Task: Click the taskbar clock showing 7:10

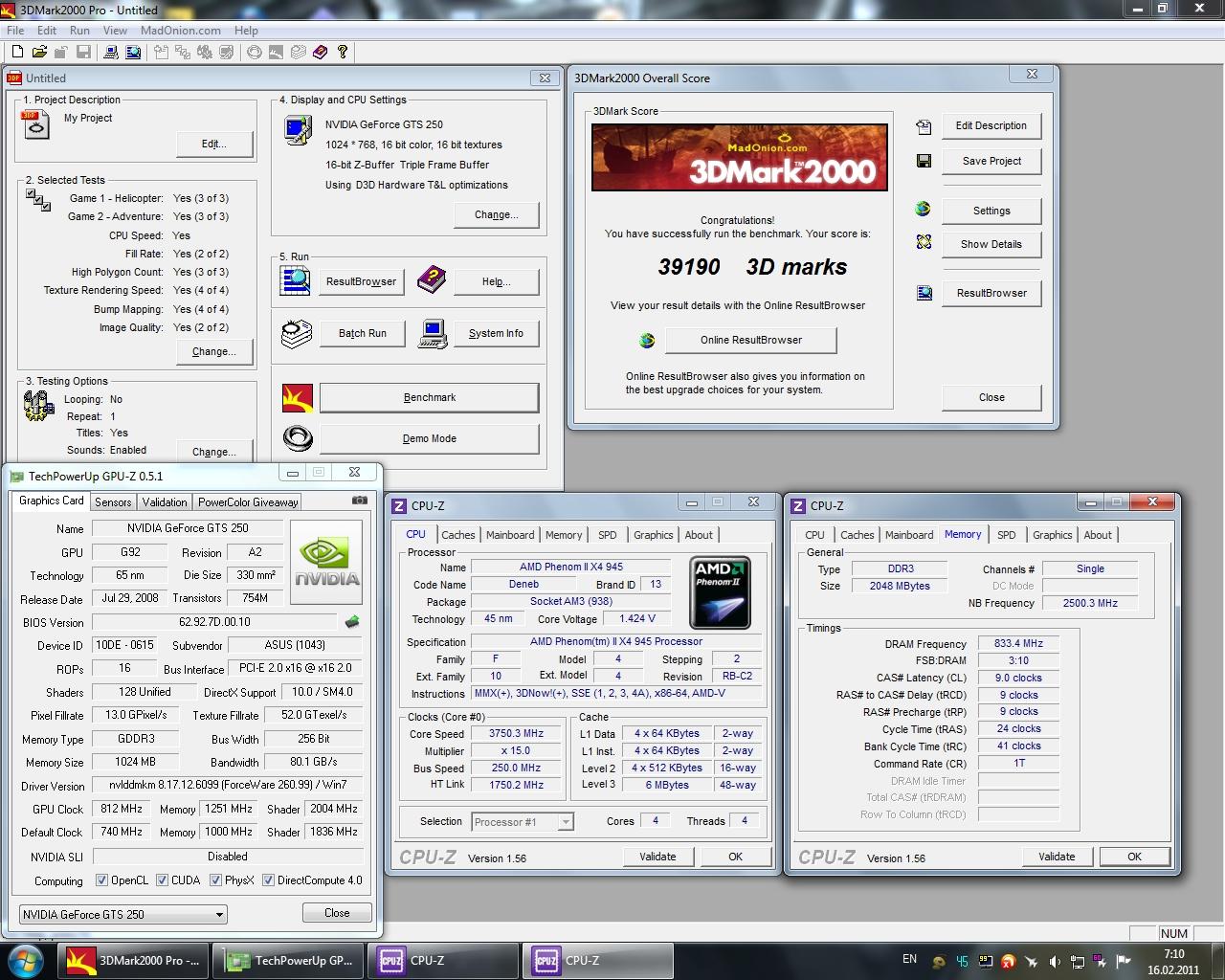Action: [1173, 962]
